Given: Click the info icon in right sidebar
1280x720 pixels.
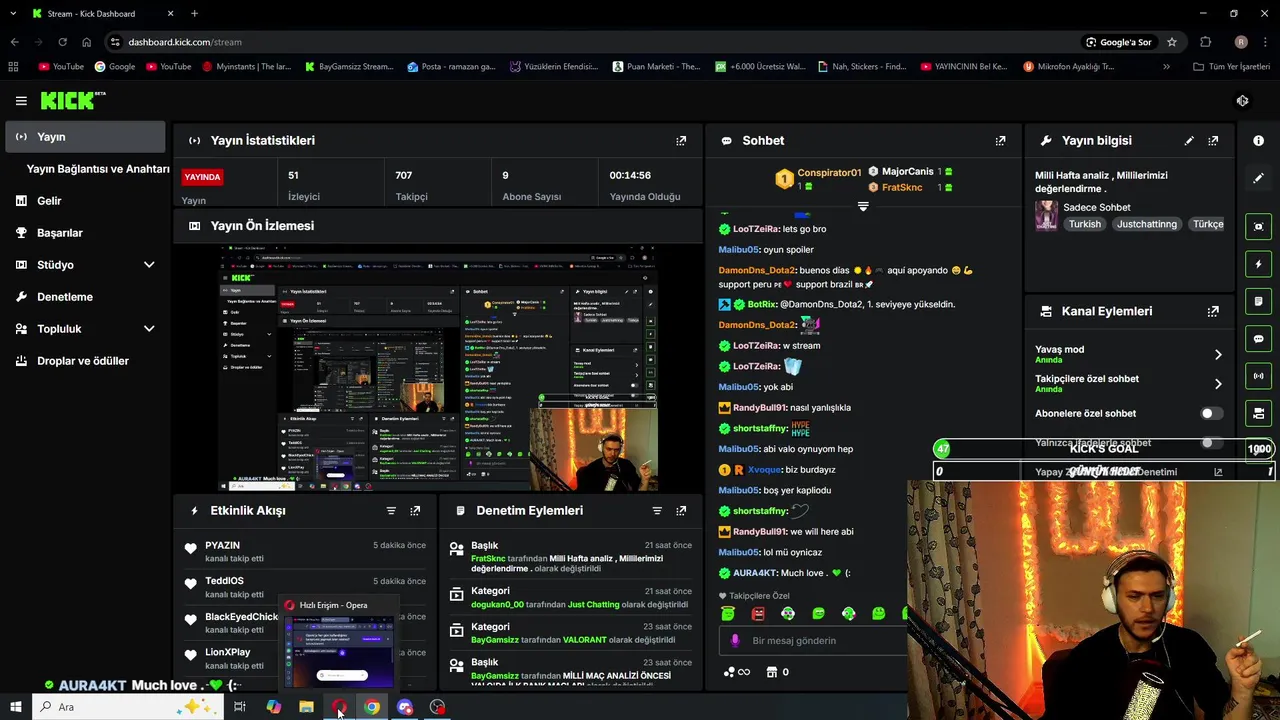Looking at the screenshot, I should pos(1259,141).
